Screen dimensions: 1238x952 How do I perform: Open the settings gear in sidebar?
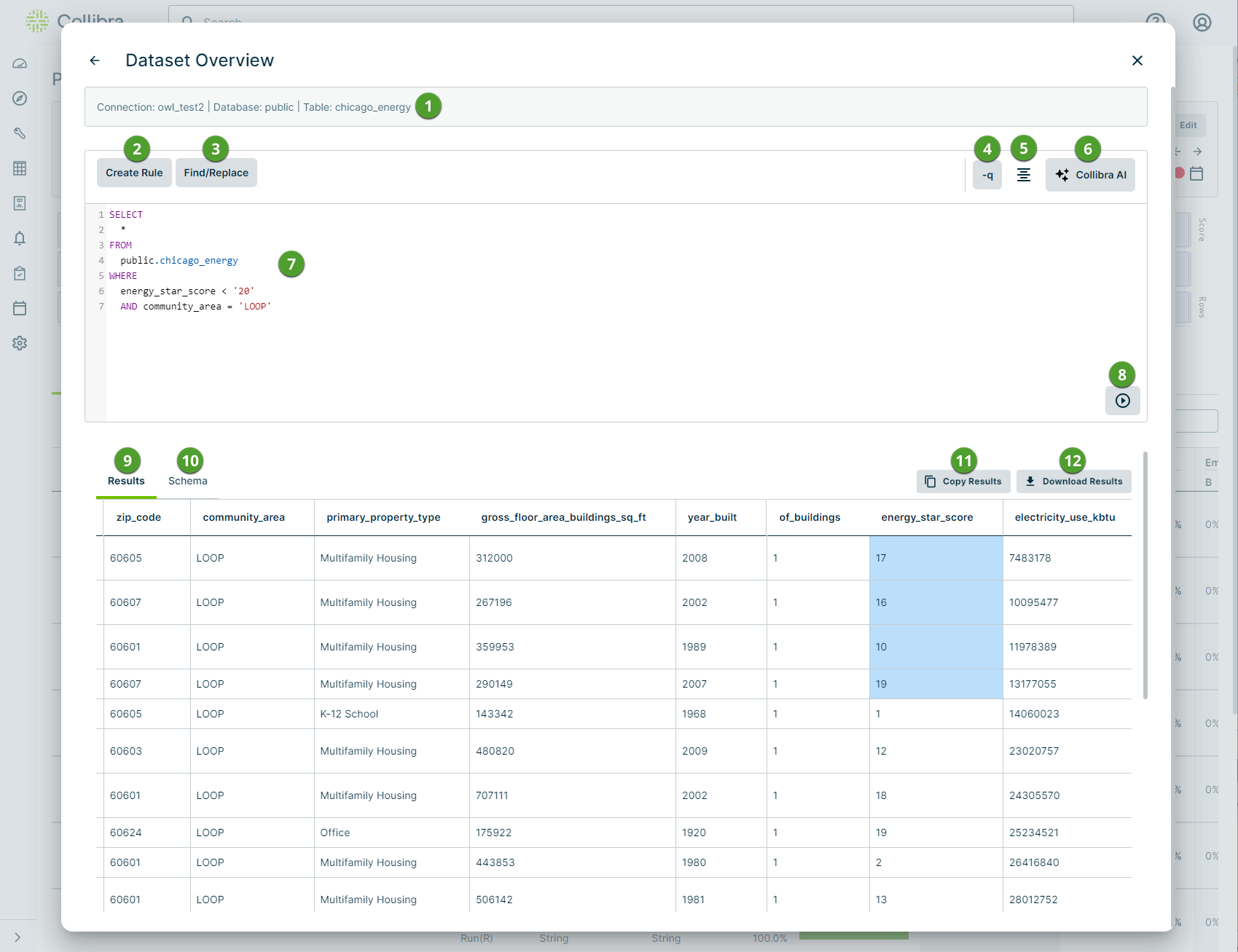point(19,343)
